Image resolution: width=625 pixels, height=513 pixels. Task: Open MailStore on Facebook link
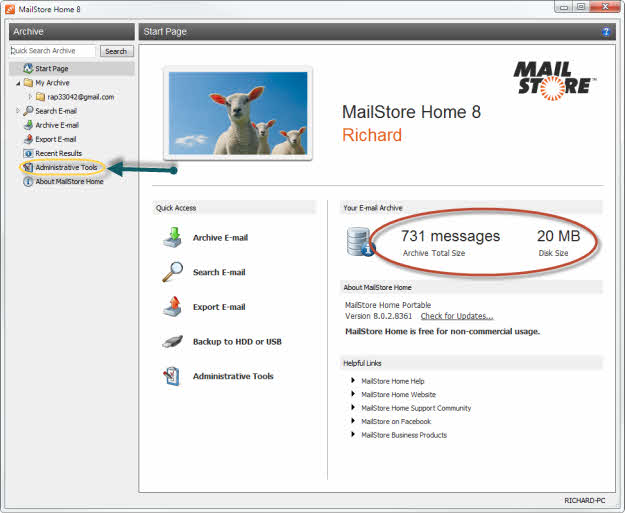tap(396, 421)
